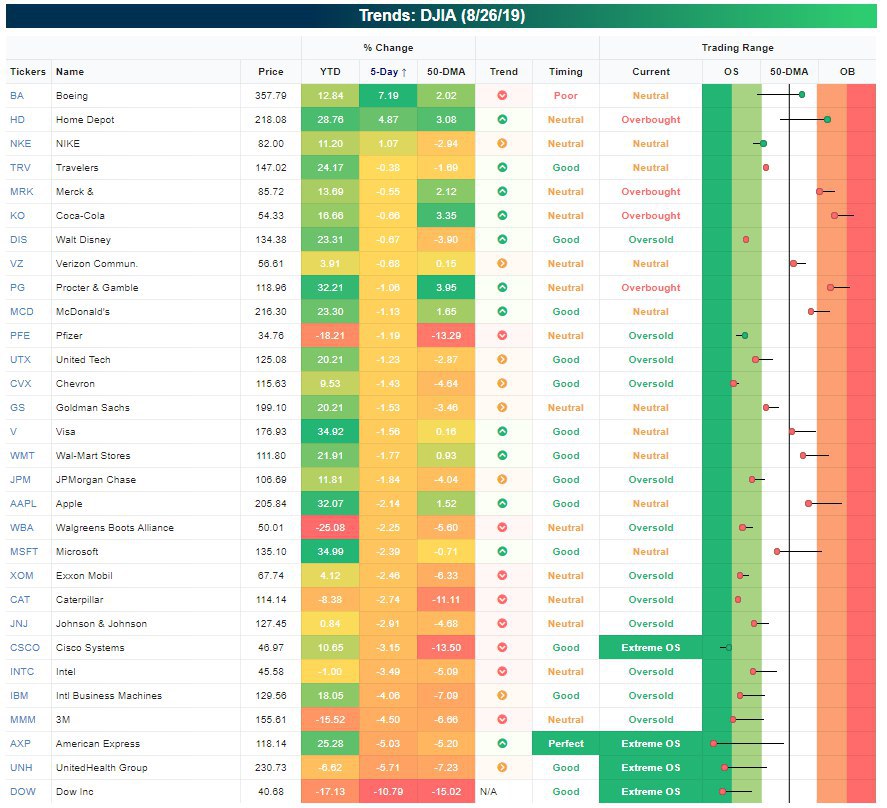
Task: Click the sideways trend icon in UnitedHealth Group's row
Action: [502, 767]
